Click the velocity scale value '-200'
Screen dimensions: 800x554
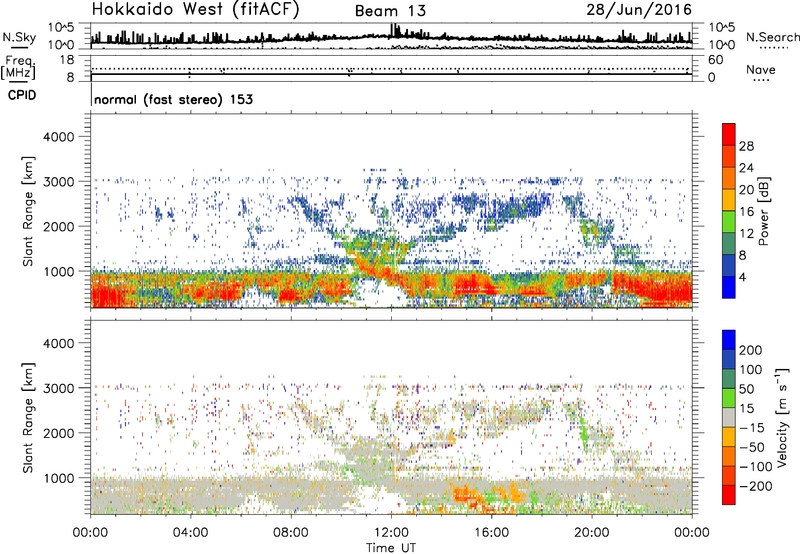pyautogui.click(x=756, y=486)
